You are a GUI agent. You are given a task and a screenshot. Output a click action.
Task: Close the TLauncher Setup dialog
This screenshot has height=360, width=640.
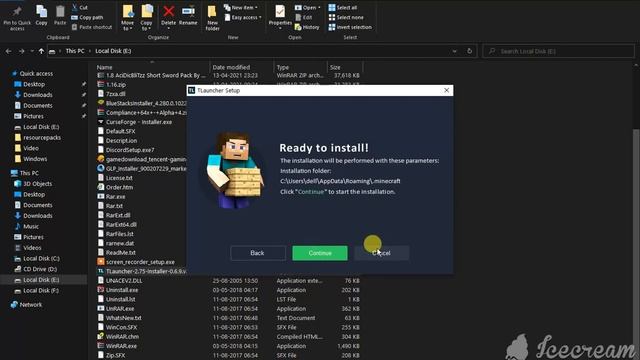click(x=447, y=90)
